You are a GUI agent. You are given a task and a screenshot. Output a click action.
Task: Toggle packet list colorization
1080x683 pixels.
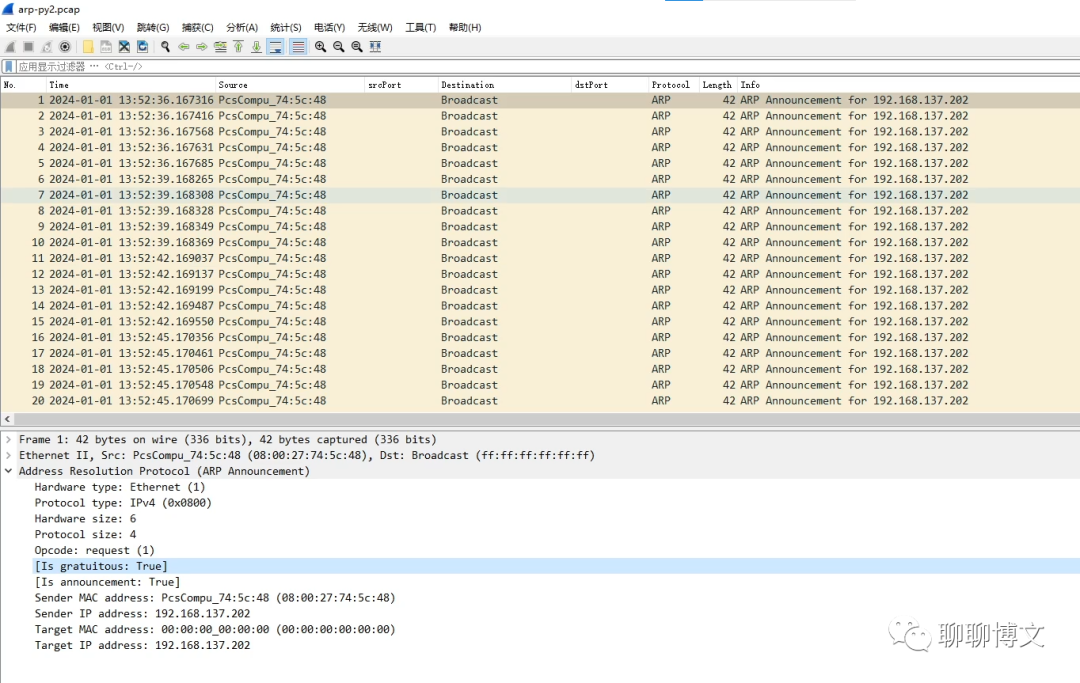[x=298, y=47]
